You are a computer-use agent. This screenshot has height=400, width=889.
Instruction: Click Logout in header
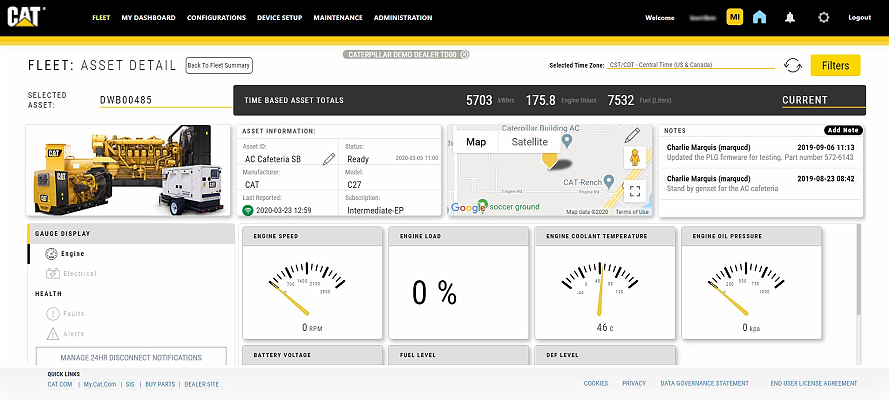tap(860, 18)
